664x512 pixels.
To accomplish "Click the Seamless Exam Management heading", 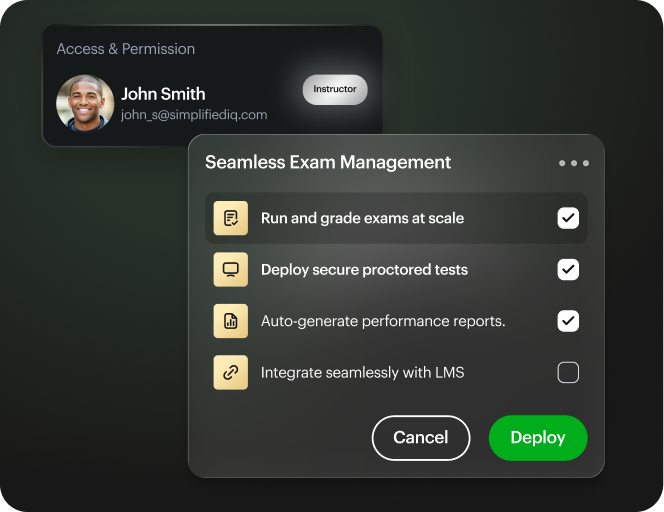I will coord(328,162).
